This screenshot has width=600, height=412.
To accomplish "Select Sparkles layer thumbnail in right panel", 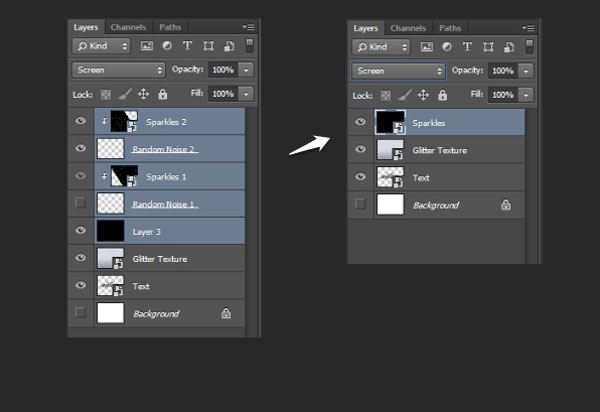I will [390, 122].
